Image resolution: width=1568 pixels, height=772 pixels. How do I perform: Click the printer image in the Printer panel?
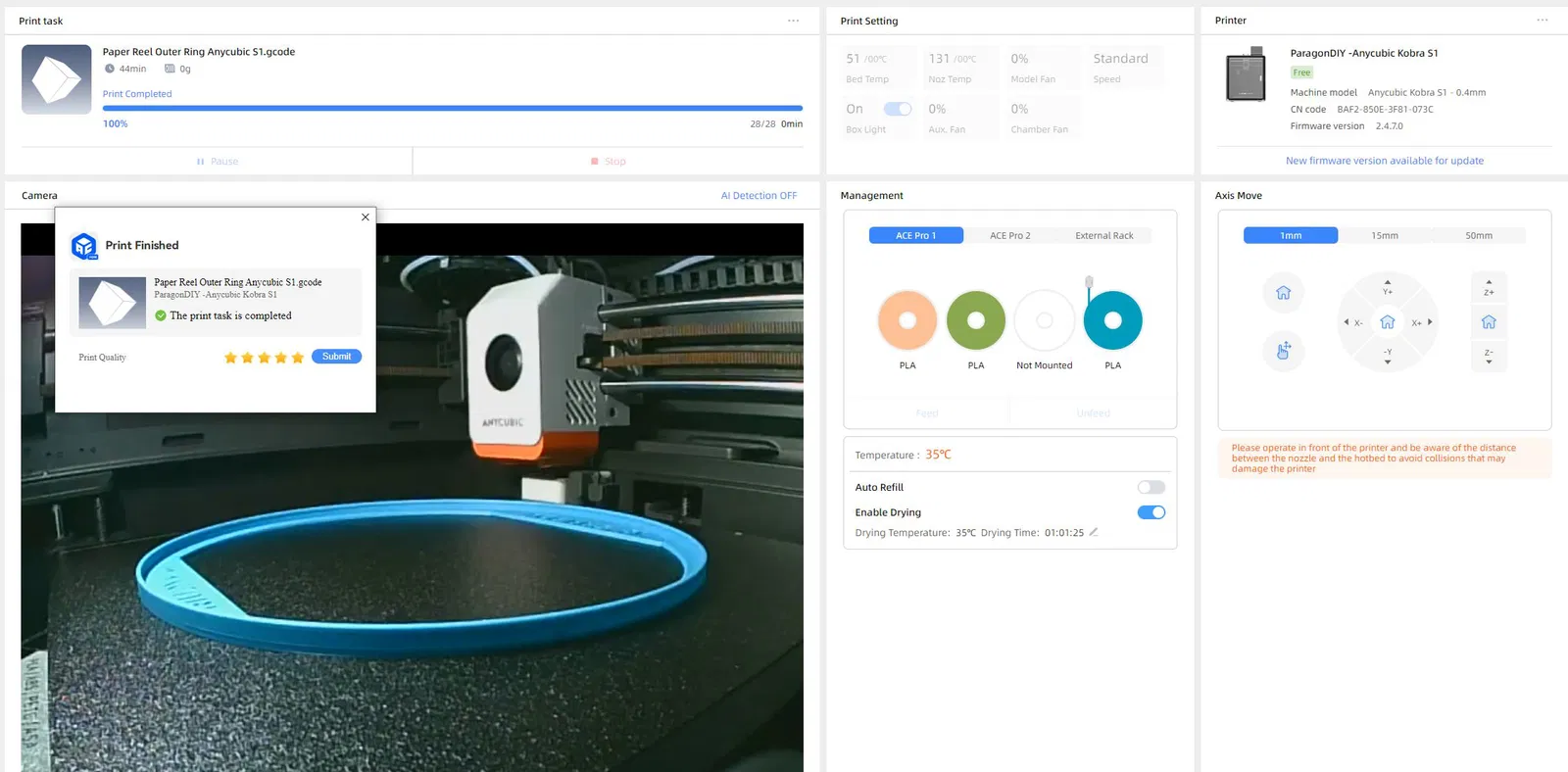point(1246,75)
